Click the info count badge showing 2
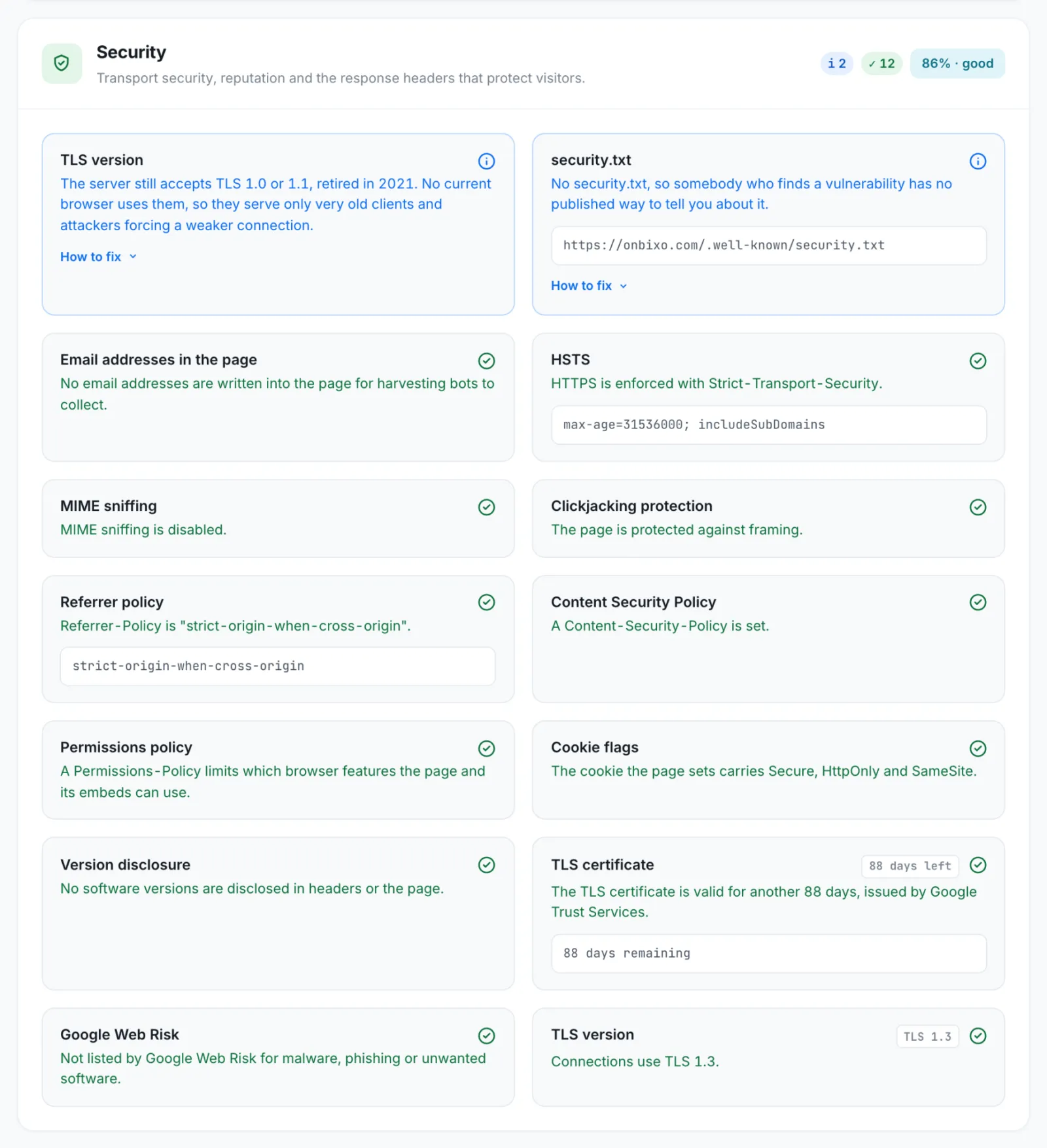The width and height of the screenshot is (1047, 1148). (x=837, y=63)
